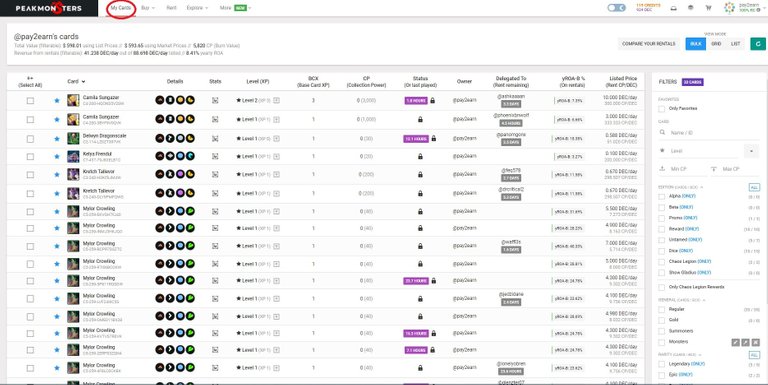Open the shopping cart
This screenshot has width=768, height=385.
[708, 8]
